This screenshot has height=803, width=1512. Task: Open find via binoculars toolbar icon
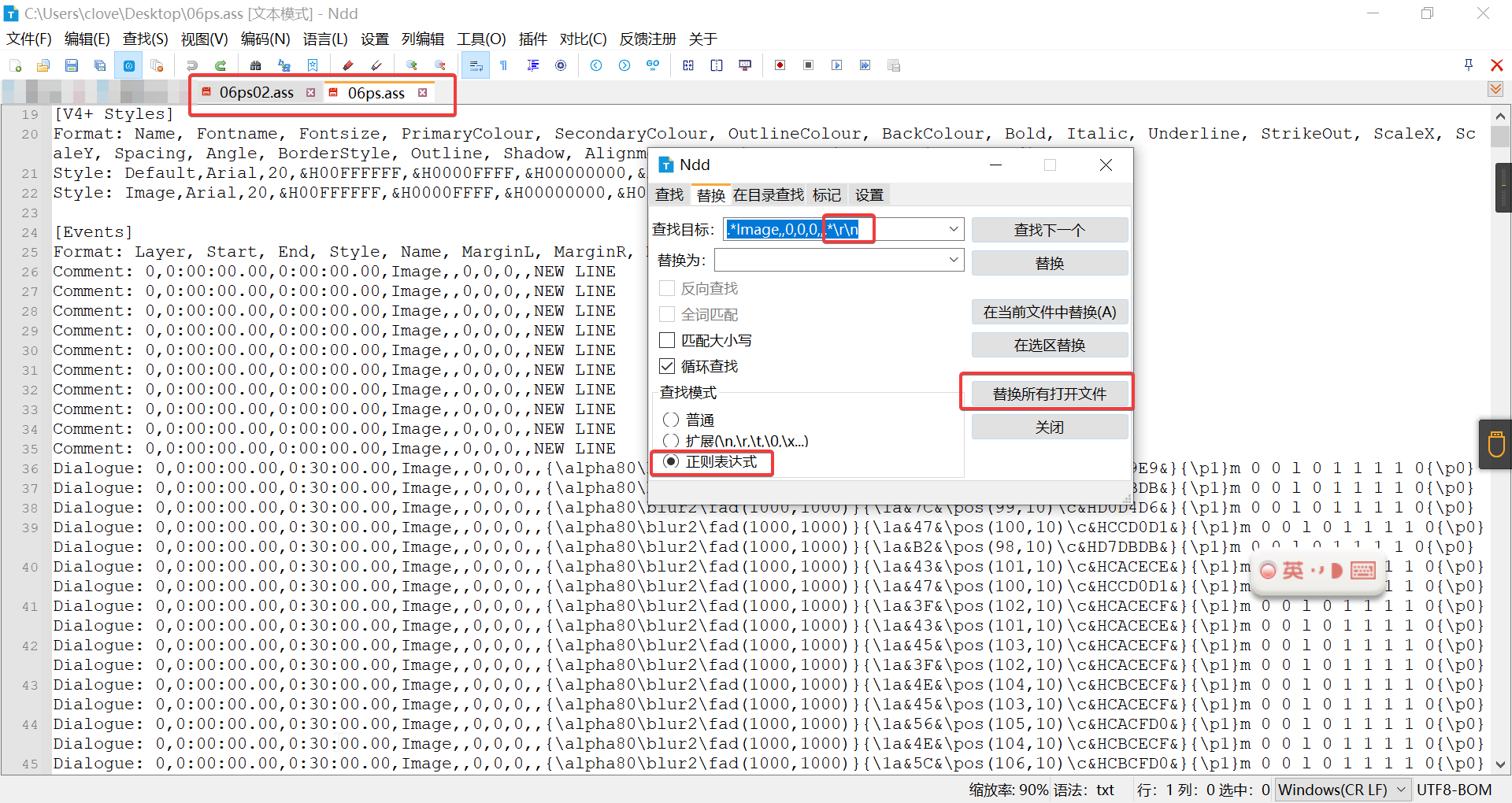[x=255, y=65]
